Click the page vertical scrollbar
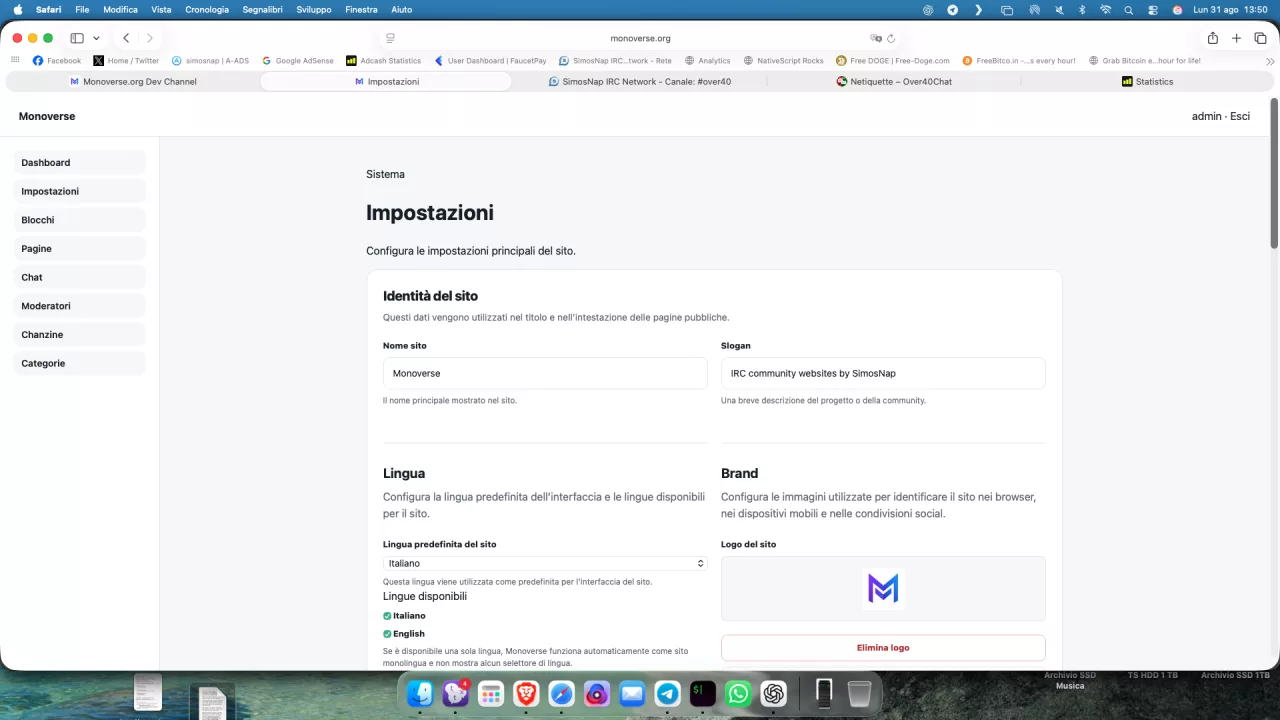 click(x=1274, y=172)
